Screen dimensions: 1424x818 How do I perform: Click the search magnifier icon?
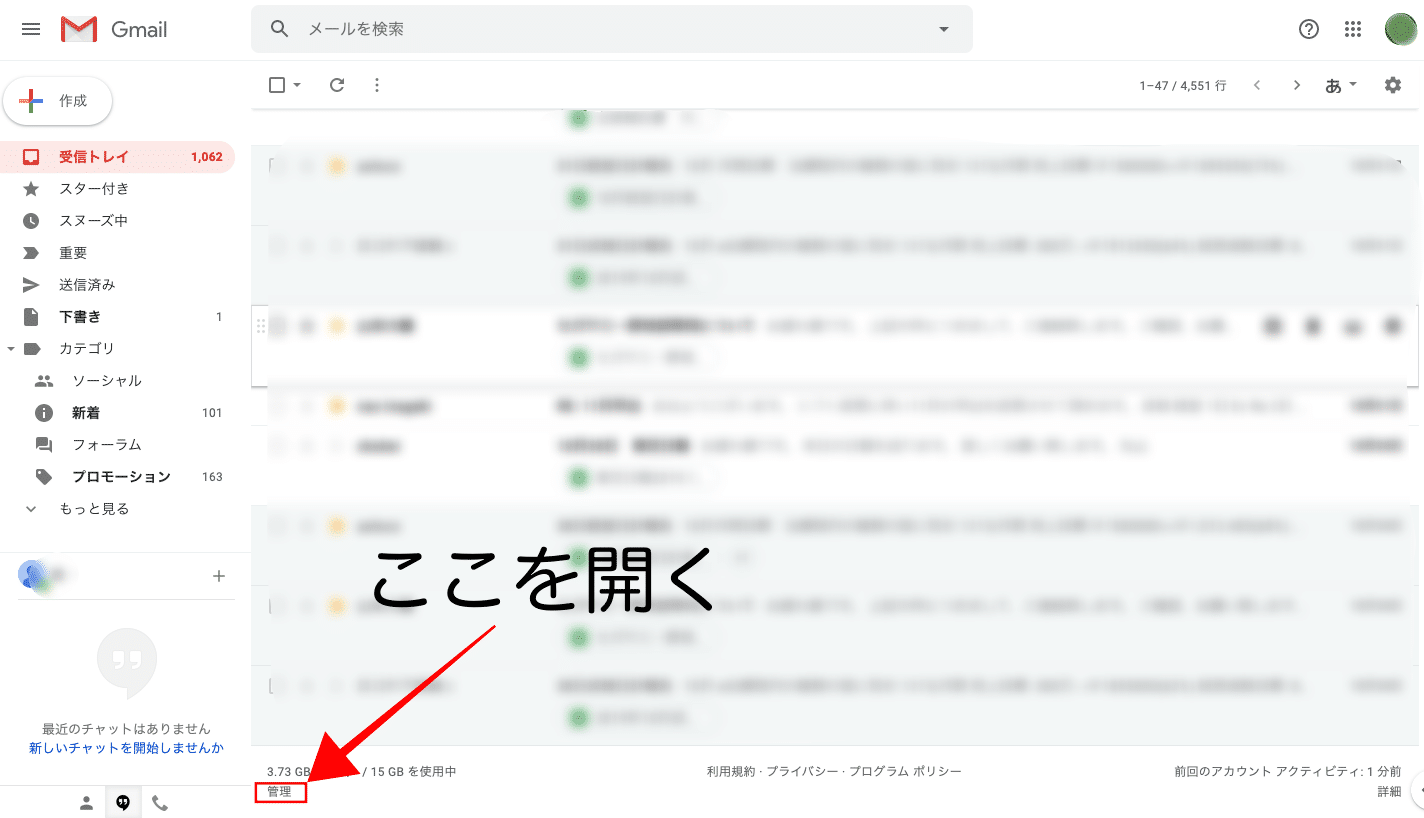click(279, 29)
